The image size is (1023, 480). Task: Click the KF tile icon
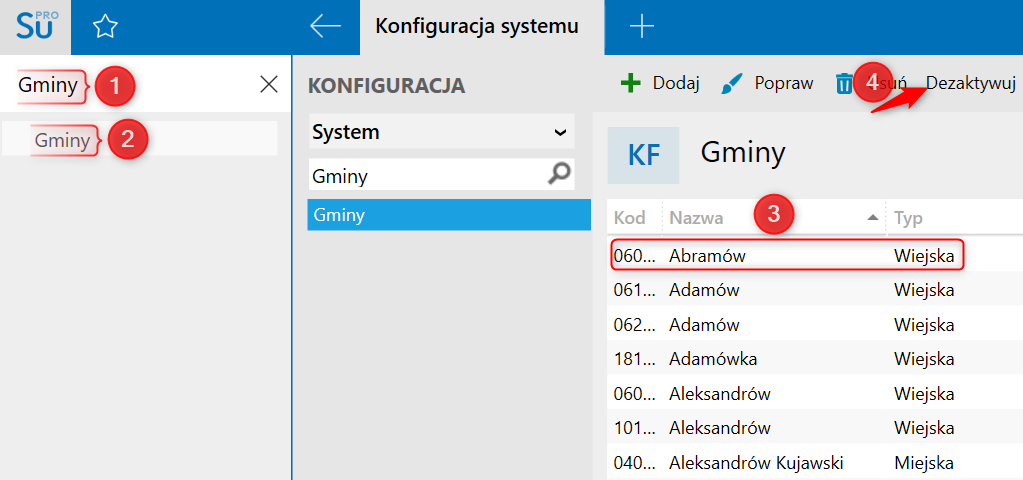coord(643,155)
